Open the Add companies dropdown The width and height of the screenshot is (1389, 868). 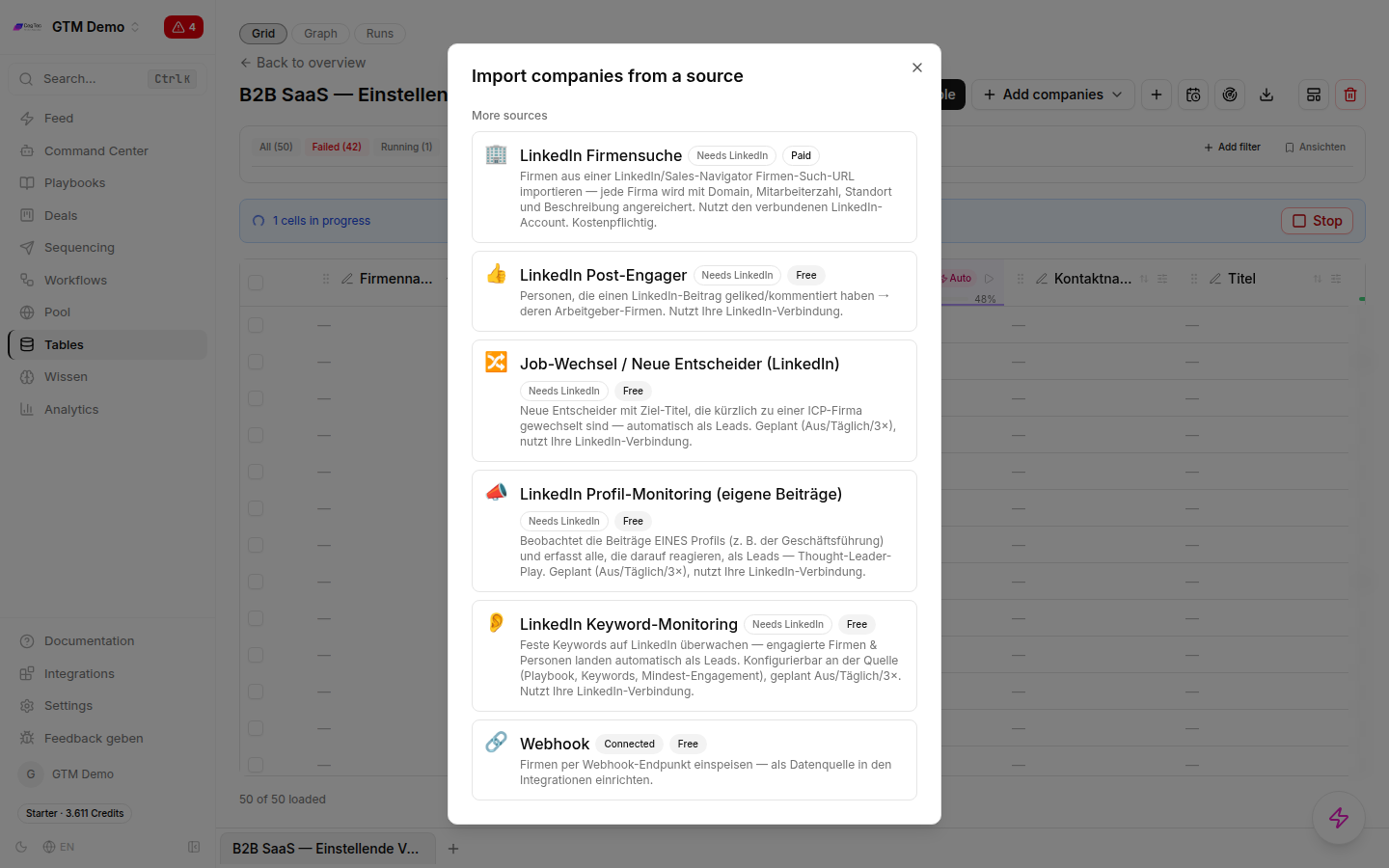pos(1052,95)
